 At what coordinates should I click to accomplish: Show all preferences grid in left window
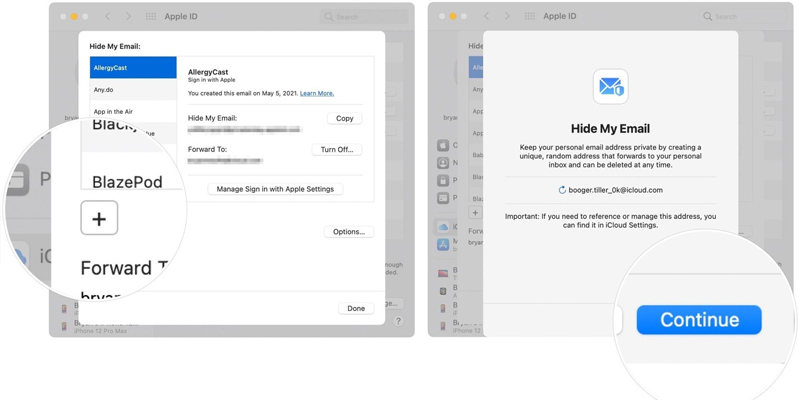151,16
